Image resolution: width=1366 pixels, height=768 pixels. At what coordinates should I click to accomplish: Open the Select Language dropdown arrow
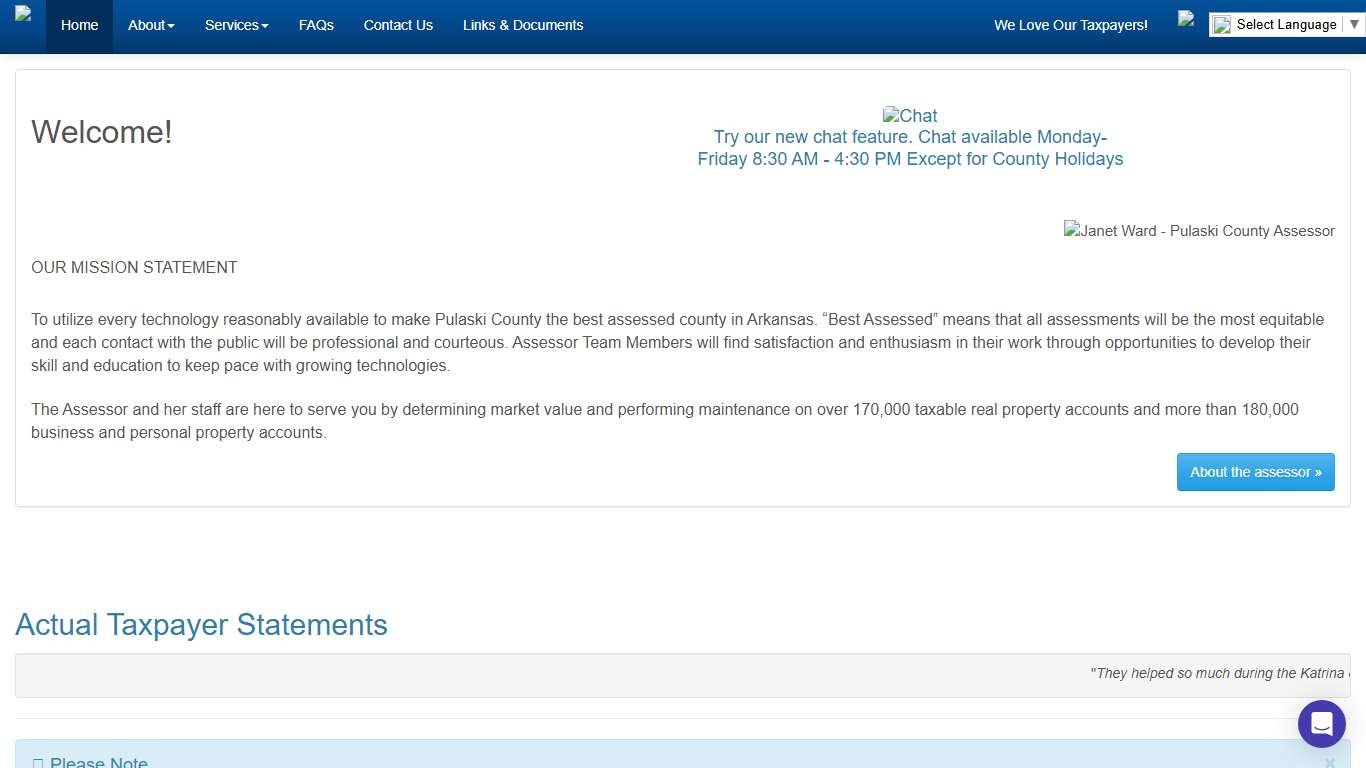coord(1354,24)
